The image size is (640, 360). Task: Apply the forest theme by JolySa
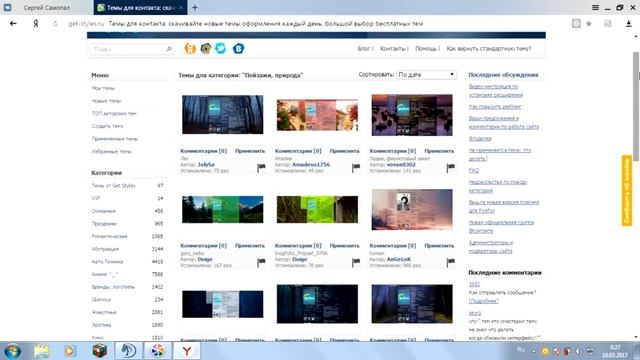[x=250, y=151]
